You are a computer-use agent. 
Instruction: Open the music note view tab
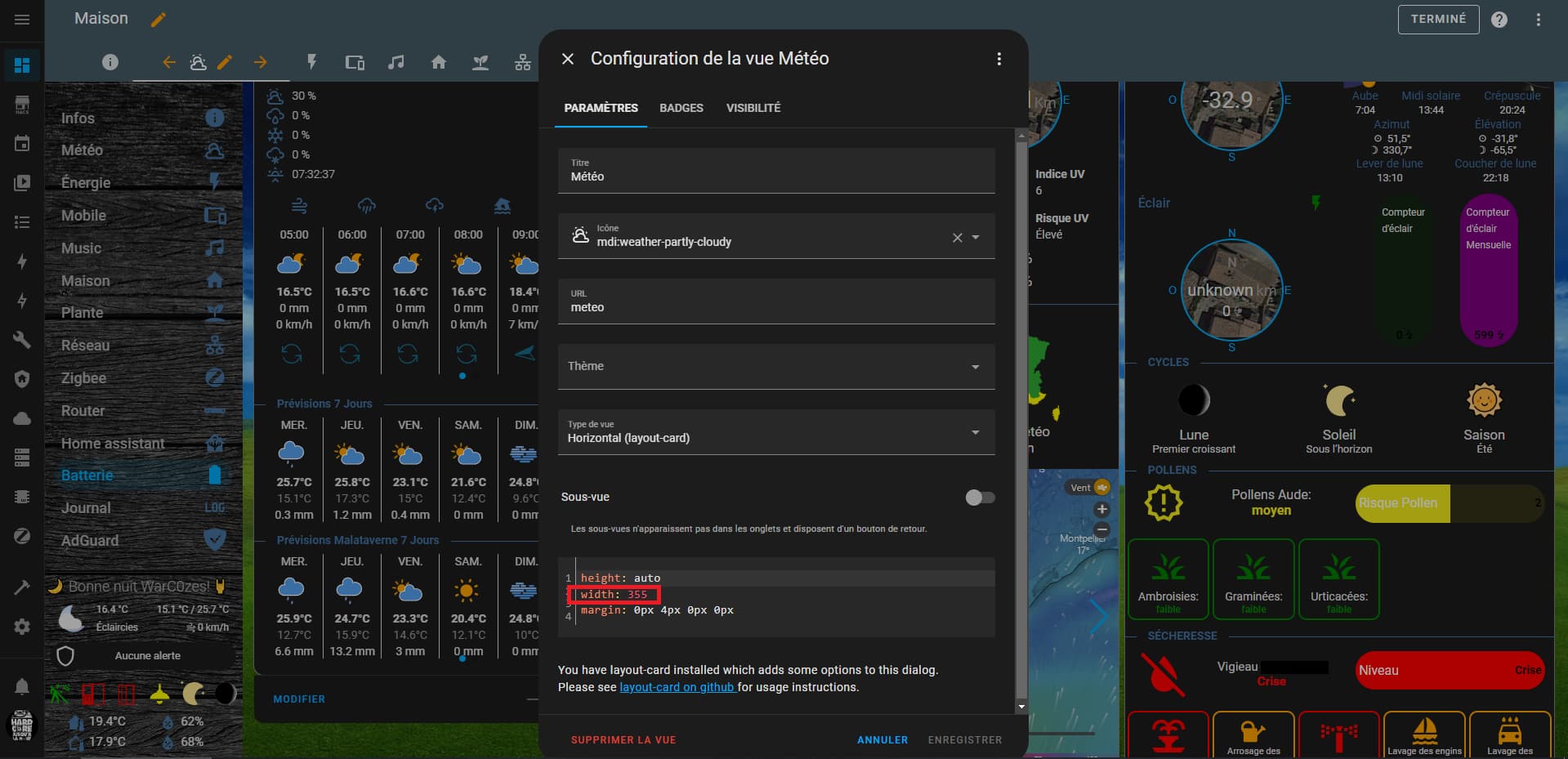pos(396,62)
